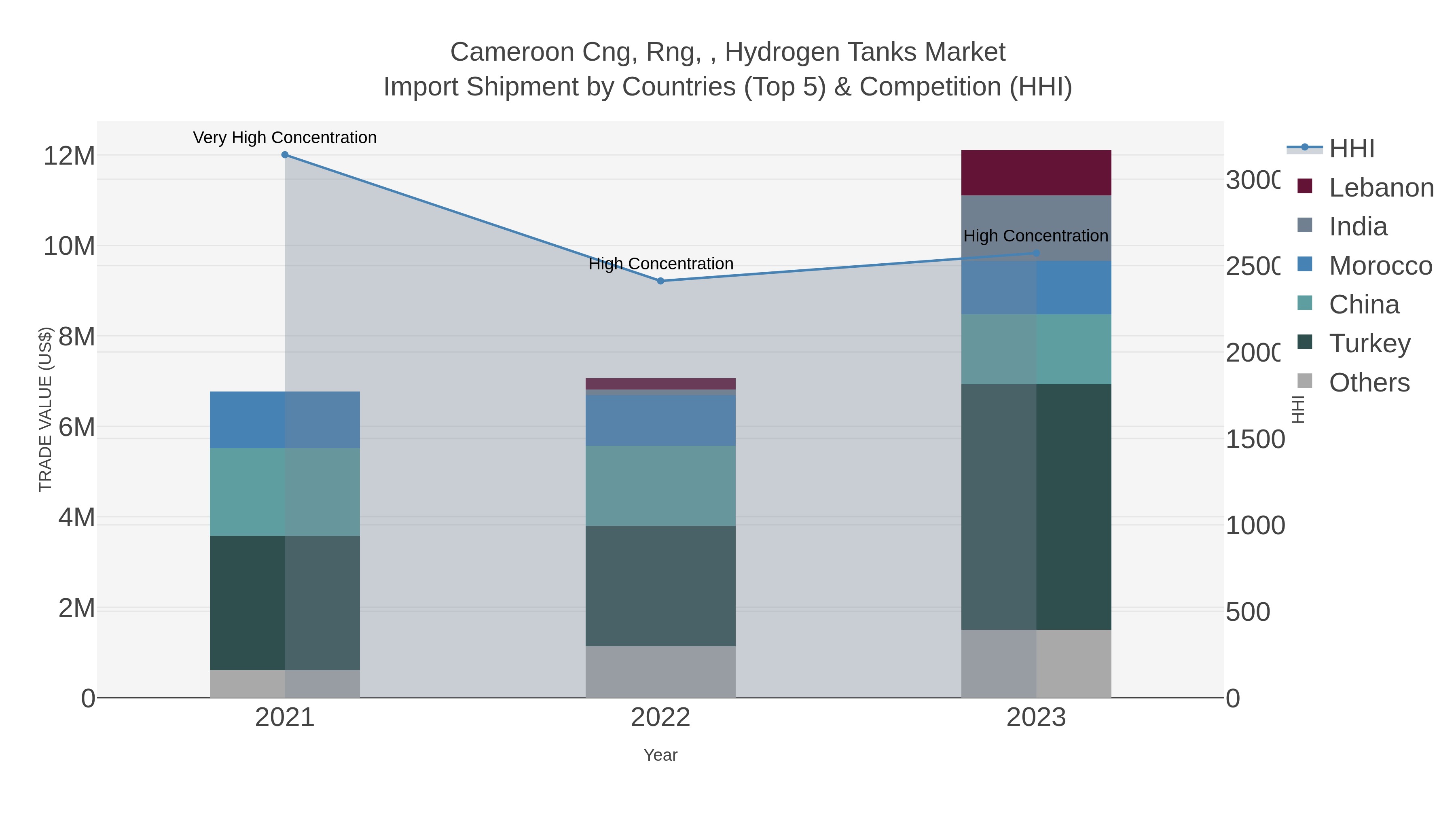Click the 'High Concentration' label above 2023
Viewport: 1456px width, 819px height.
[x=1036, y=236]
